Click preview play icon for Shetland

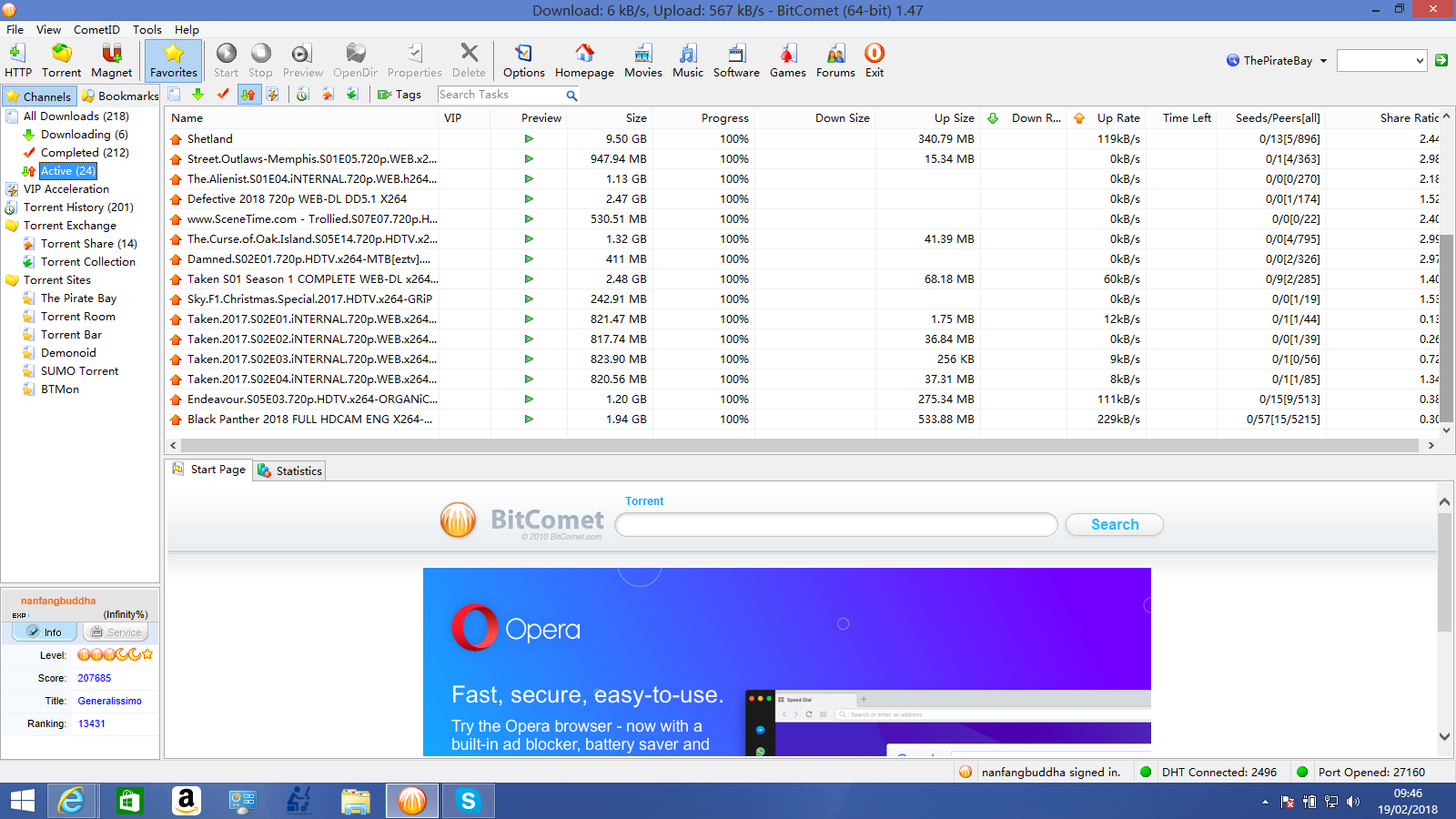pos(529,139)
